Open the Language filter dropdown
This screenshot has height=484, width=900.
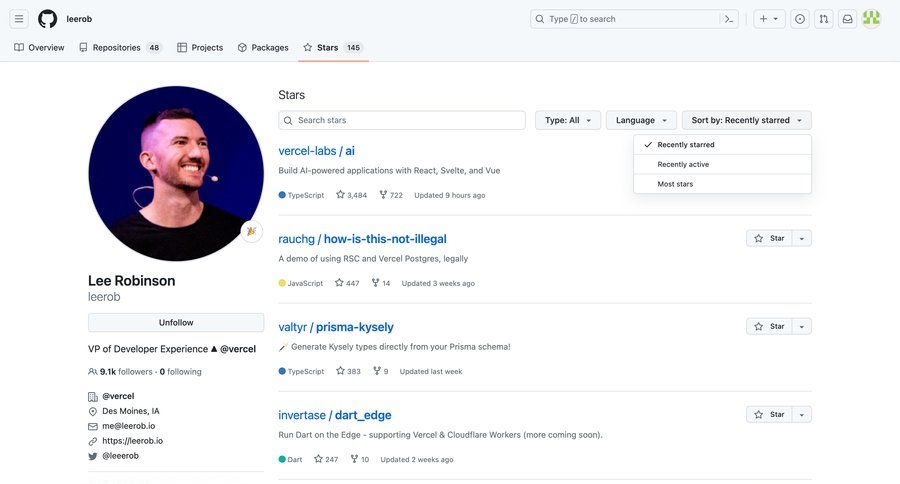pyautogui.click(x=641, y=120)
